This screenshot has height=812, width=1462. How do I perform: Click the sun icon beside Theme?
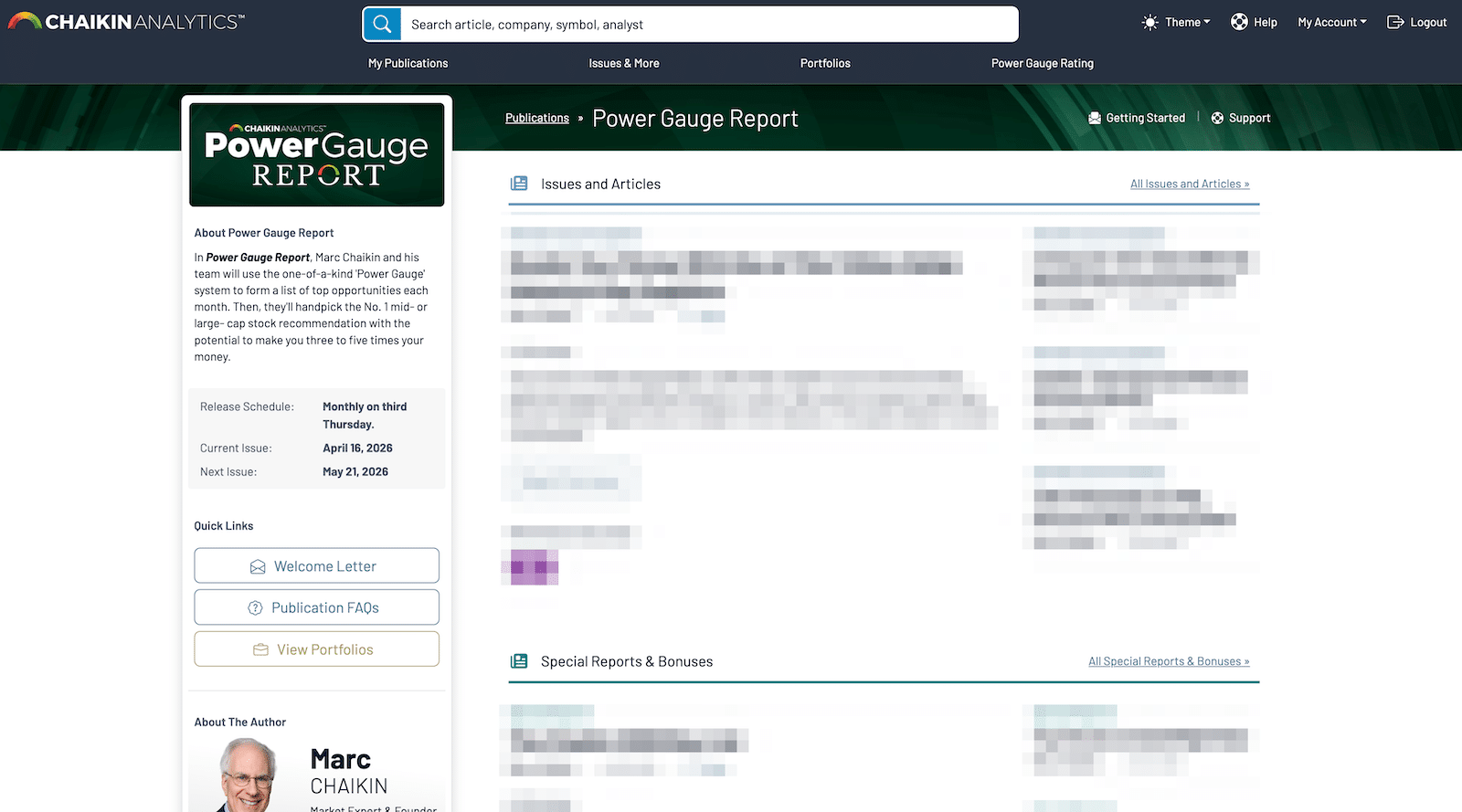1149,22
